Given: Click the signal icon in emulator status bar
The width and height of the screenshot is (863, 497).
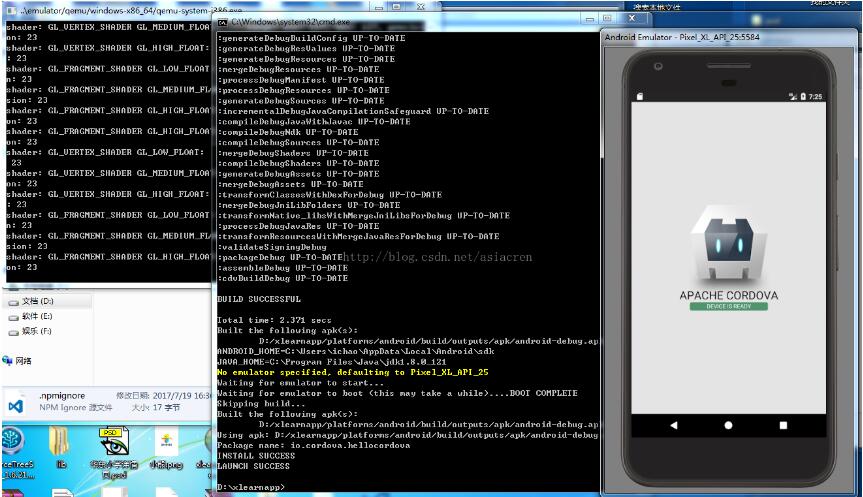Looking at the screenshot, I should (x=793, y=96).
